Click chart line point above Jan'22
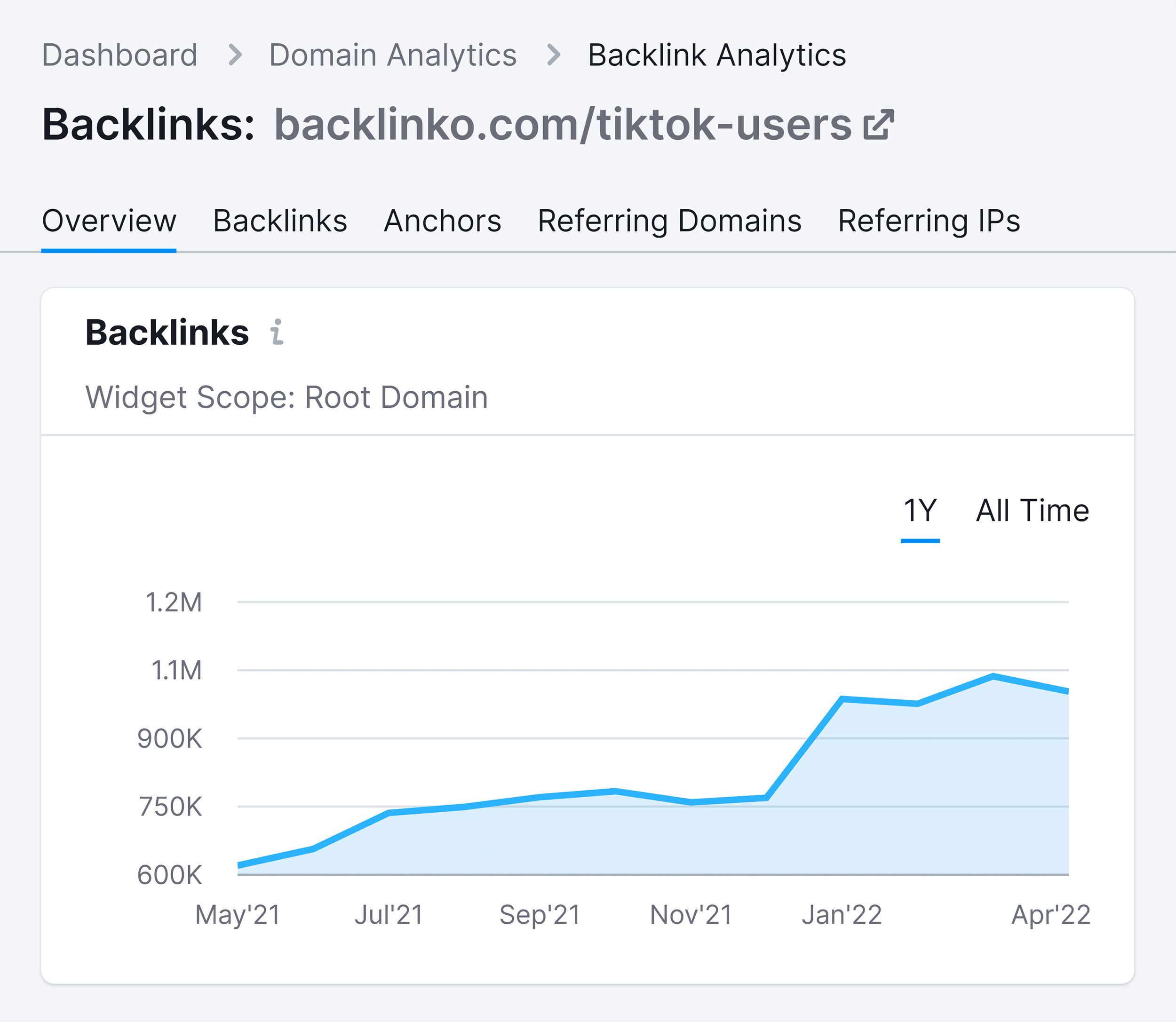 tap(842, 698)
